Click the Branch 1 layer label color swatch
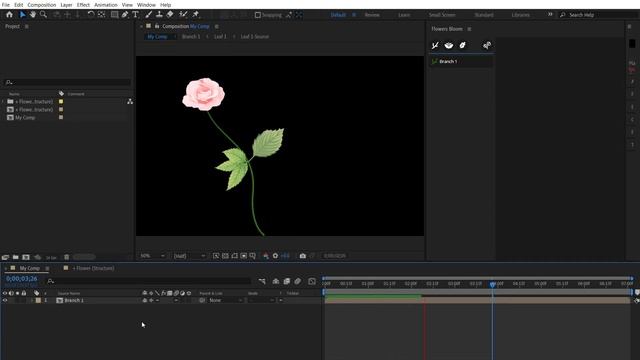This screenshot has width=640, height=360. [x=38, y=300]
